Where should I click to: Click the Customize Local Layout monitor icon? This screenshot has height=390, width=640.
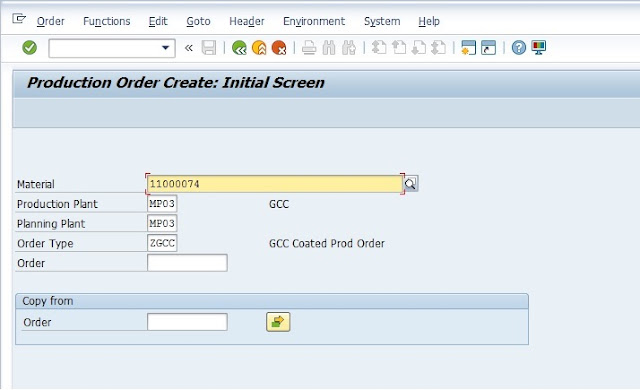click(x=539, y=48)
